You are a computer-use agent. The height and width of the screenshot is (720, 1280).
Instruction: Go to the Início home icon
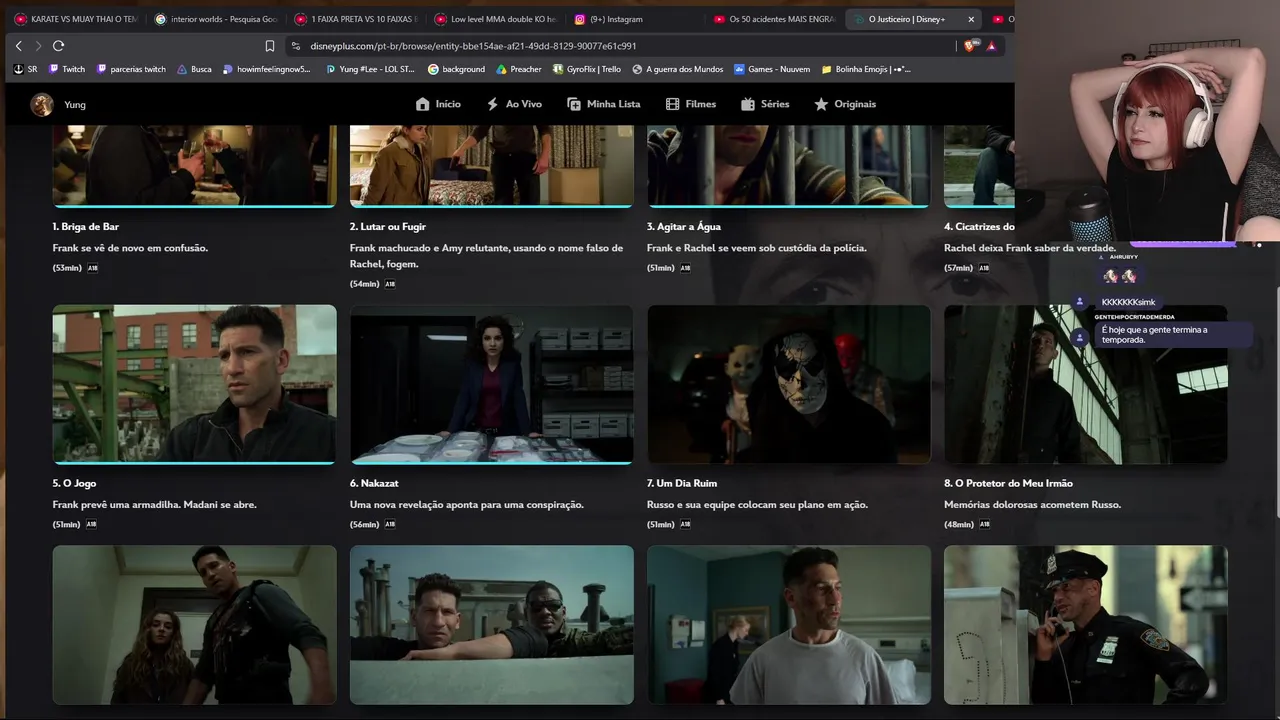coord(422,104)
